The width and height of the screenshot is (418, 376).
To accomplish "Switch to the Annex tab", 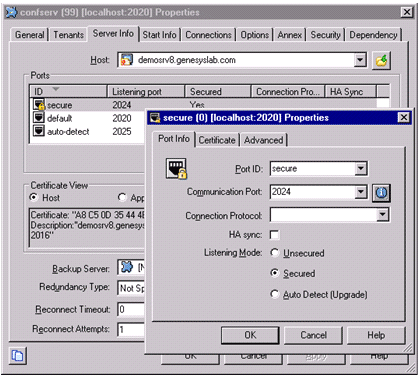I will [x=290, y=35].
